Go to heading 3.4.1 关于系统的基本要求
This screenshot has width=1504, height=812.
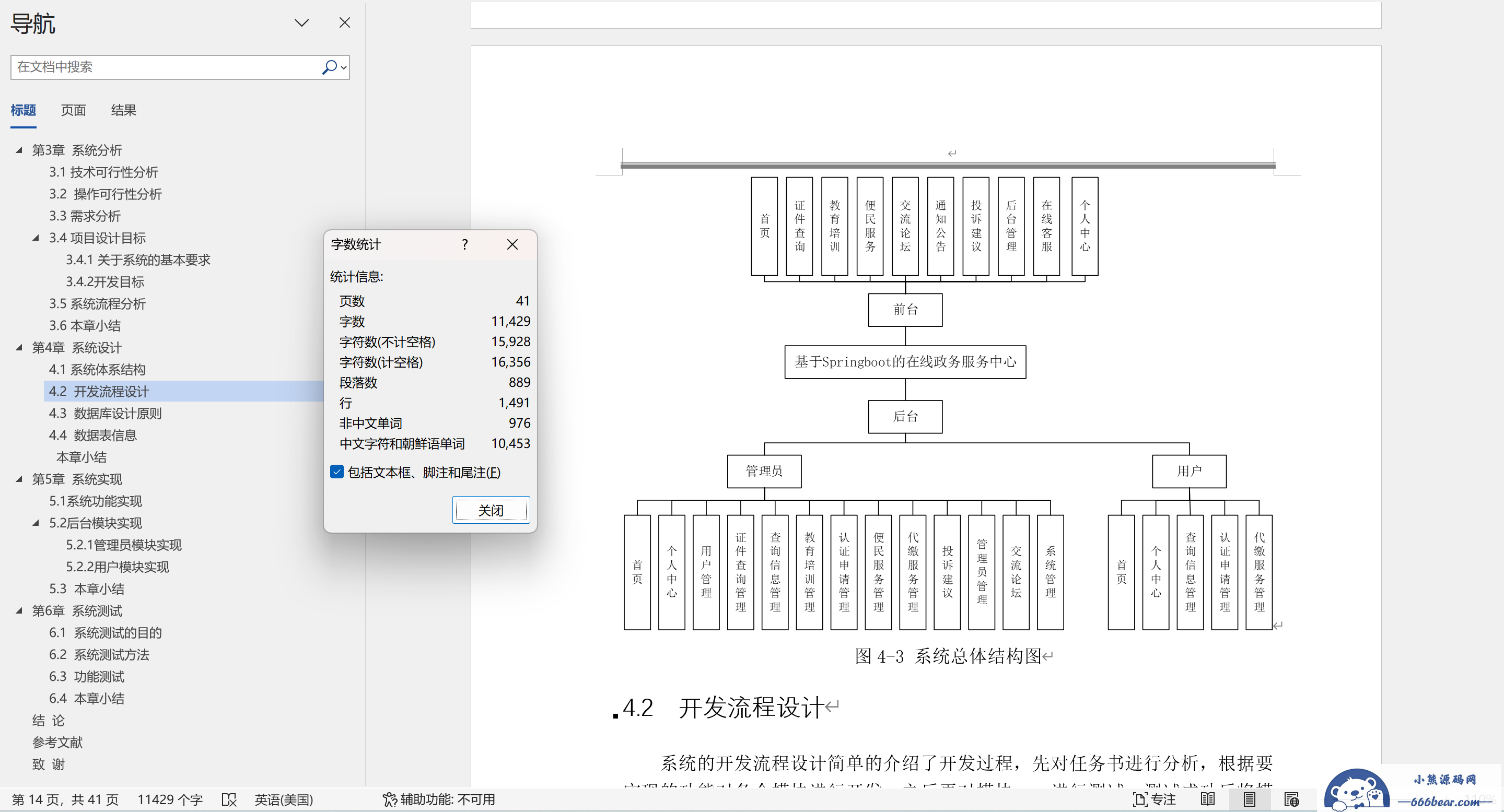click(138, 260)
